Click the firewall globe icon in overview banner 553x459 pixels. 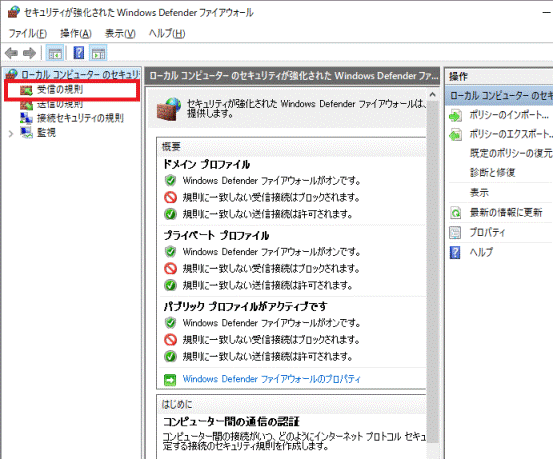[x=169, y=109]
